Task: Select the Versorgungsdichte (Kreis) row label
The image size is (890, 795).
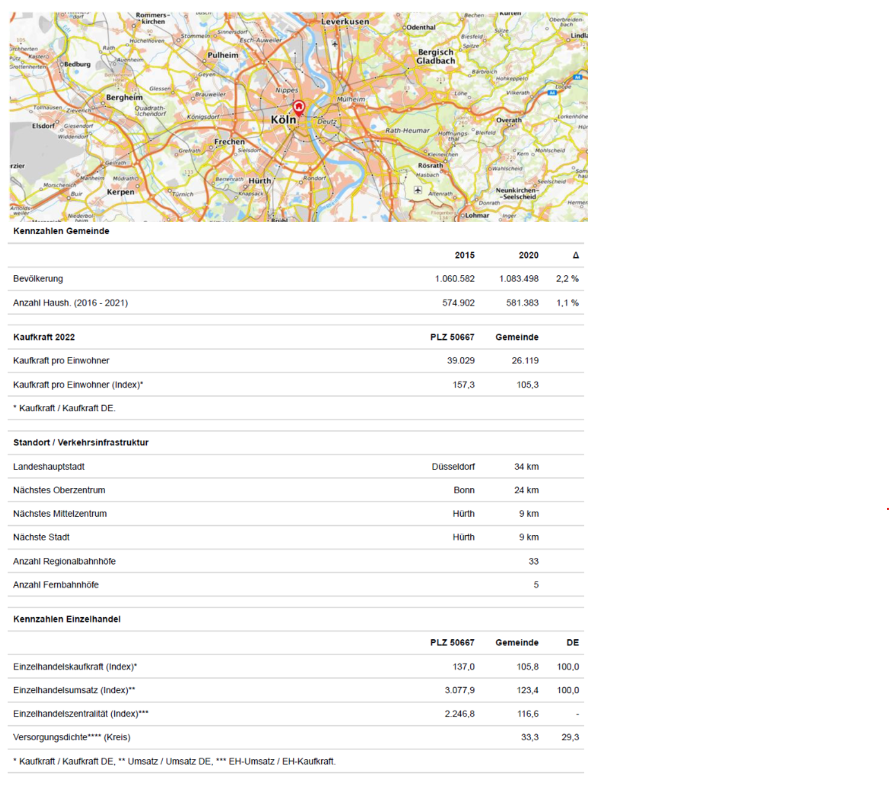Action: pyautogui.click(x=71, y=737)
